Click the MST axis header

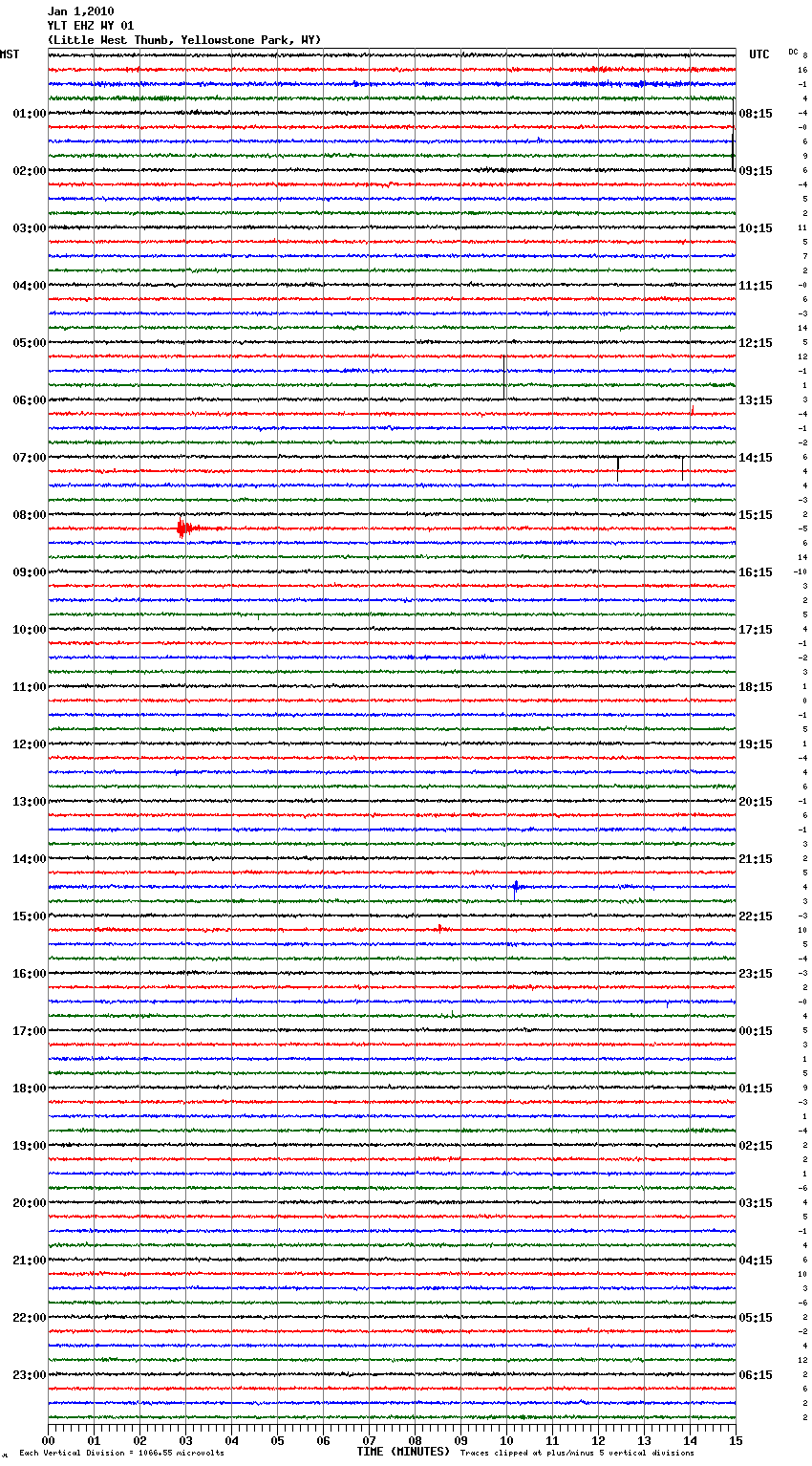(x=10, y=54)
